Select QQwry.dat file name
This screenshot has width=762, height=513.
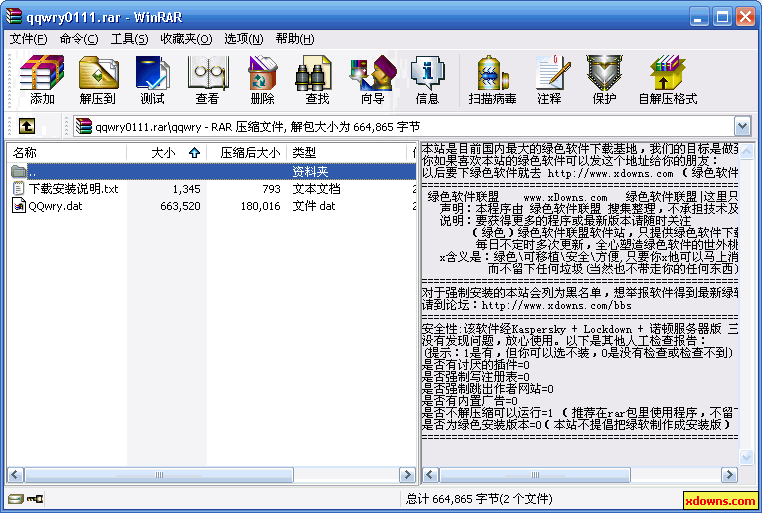(55, 206)
